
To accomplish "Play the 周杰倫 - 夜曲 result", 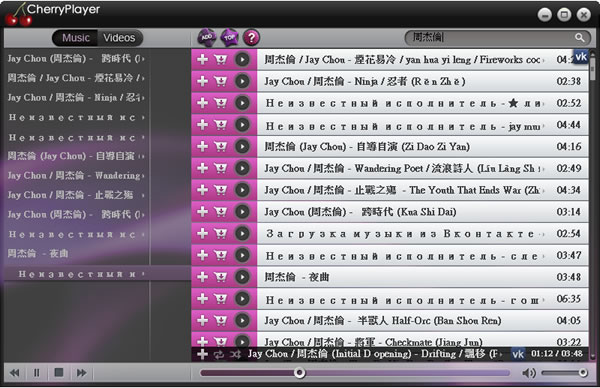I will click(x=242, y=277).
